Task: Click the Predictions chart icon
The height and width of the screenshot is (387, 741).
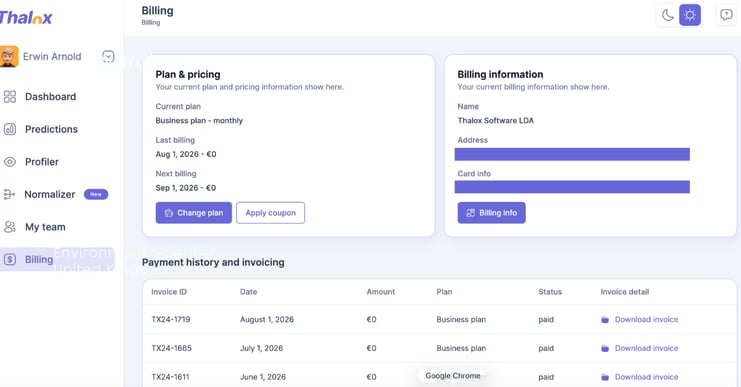Action: pos(9,129)
